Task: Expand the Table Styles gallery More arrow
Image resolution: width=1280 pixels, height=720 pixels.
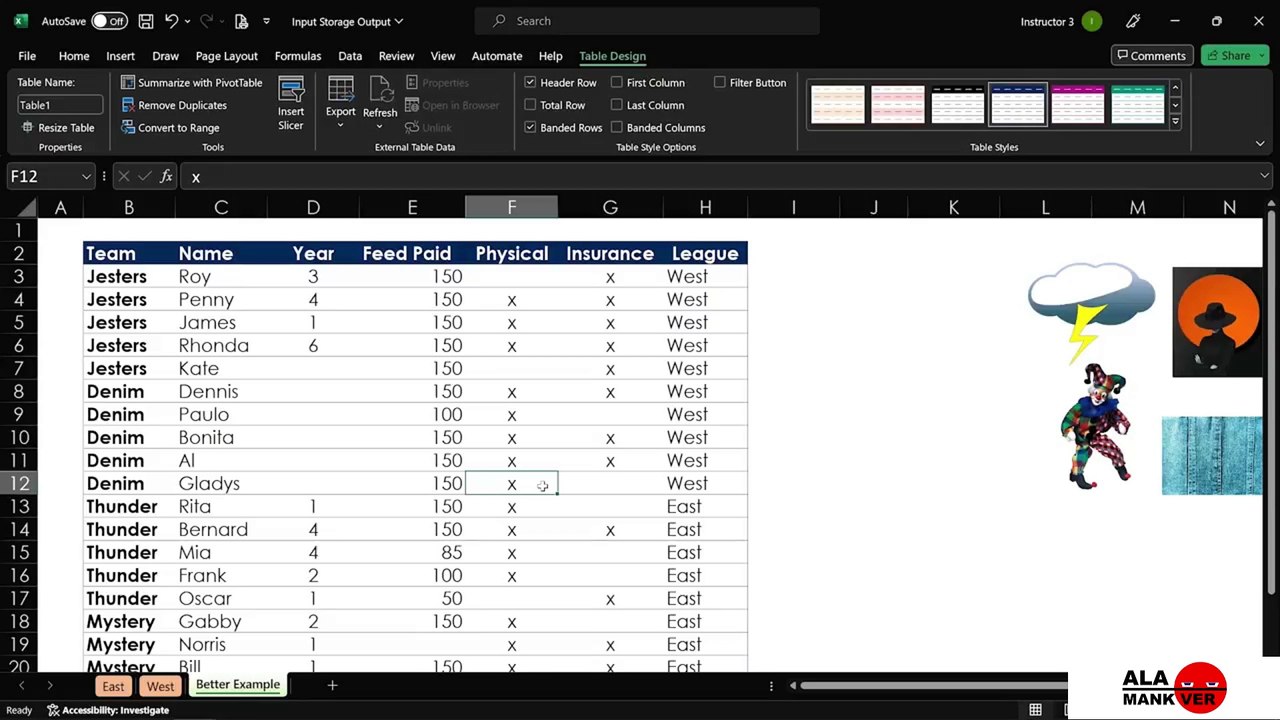Action: pyautogui.click(x=1175, y=122)
